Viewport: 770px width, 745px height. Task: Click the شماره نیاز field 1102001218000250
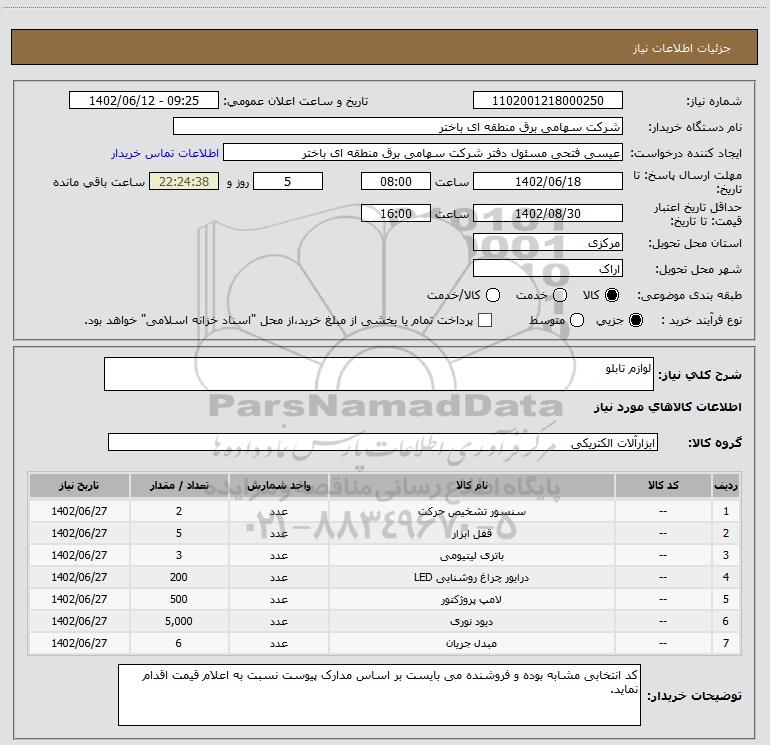pos(548,100)
